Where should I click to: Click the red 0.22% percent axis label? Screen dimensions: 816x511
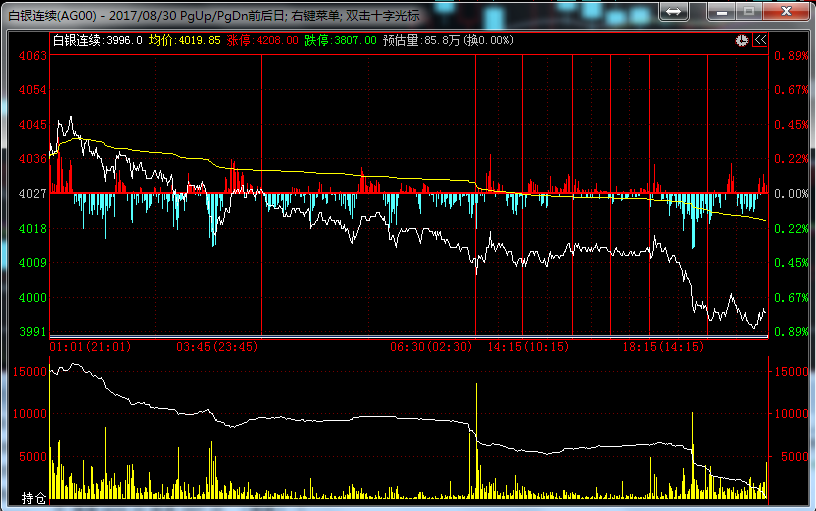click(791, 159)
